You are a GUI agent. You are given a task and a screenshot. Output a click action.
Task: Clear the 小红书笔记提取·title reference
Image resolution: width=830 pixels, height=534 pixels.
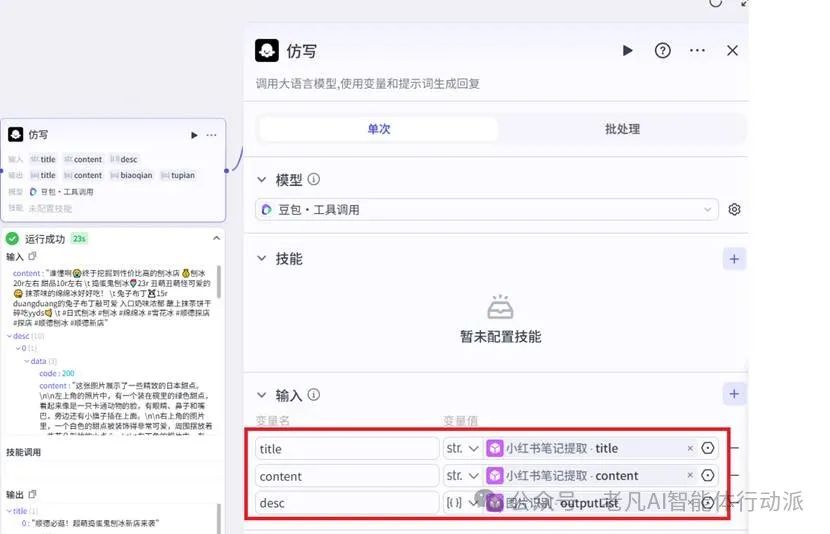coord(690,448)
